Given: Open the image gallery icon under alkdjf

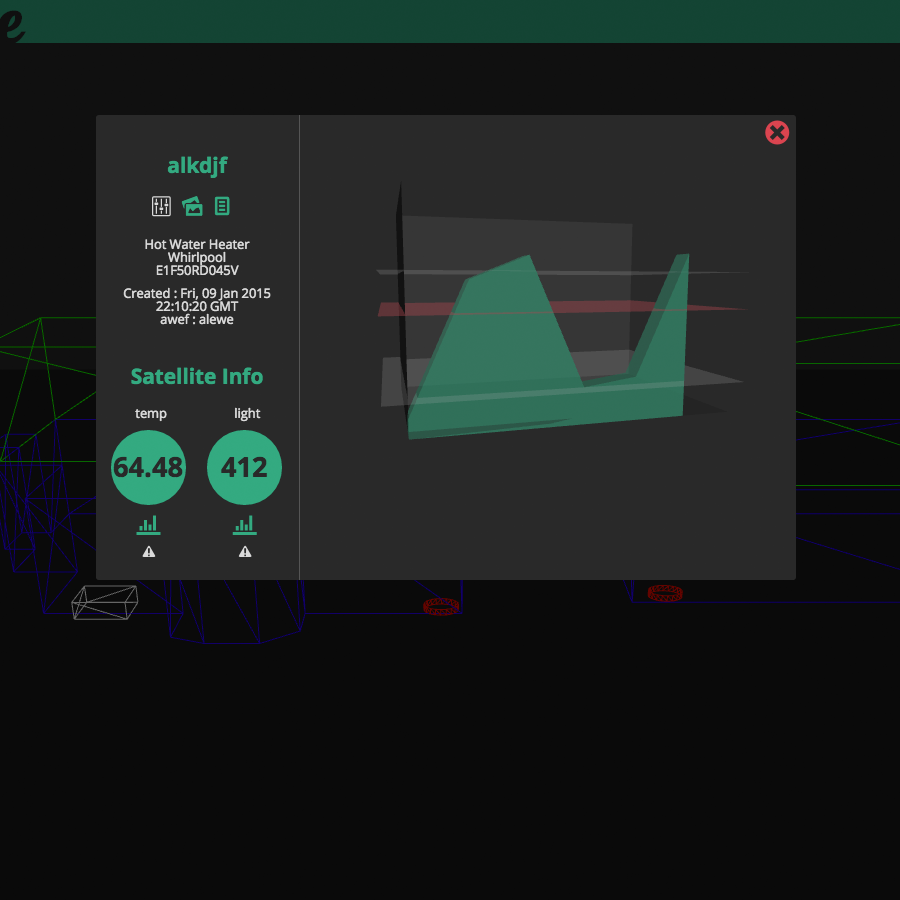Looking at the screenshot, I should click(192, 206).
